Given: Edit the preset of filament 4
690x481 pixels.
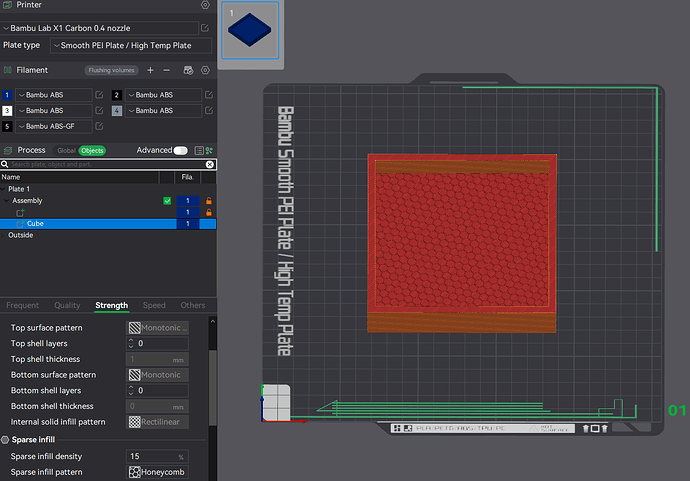Looking at the screenshot, I should 209,110.
